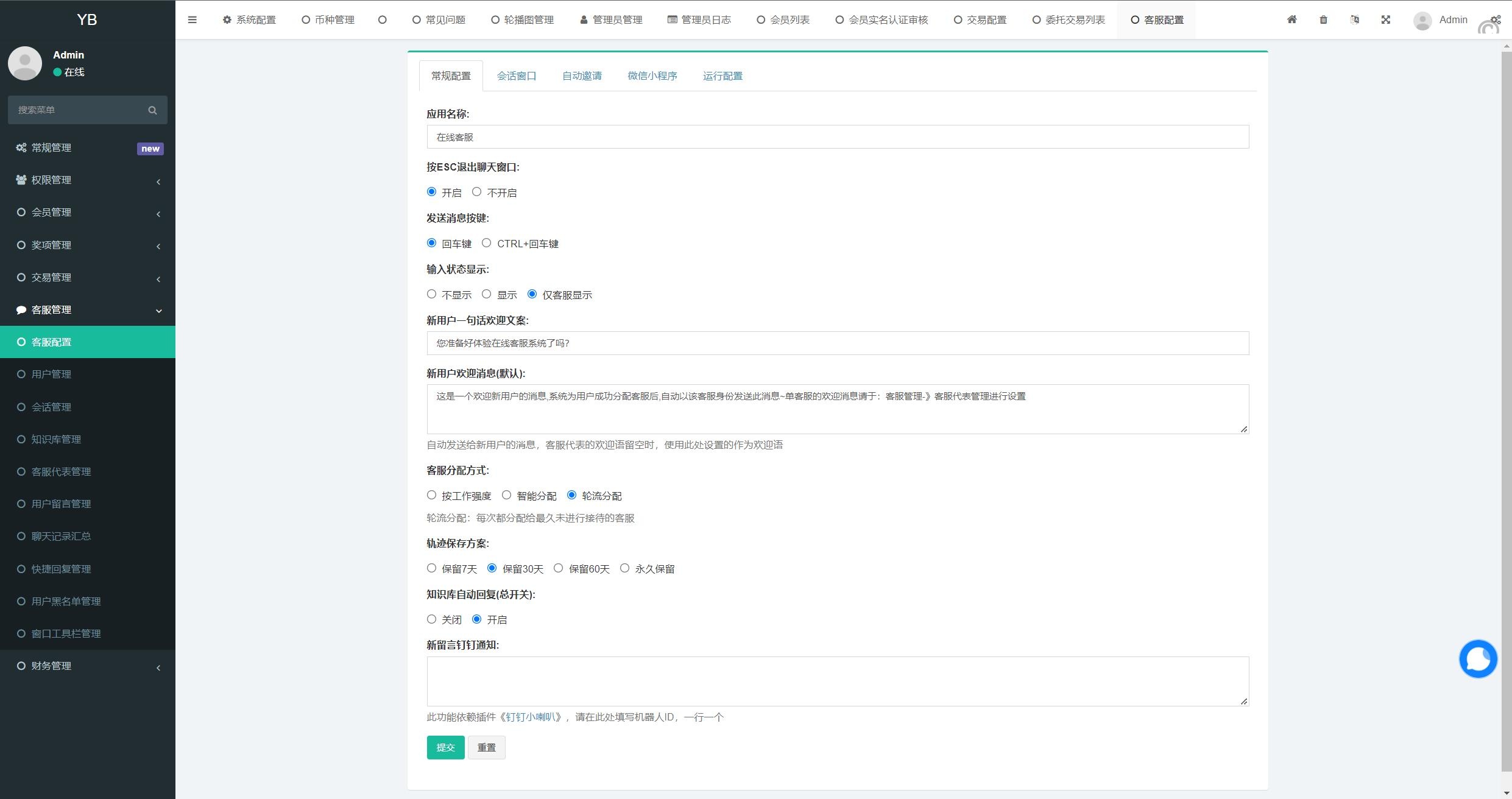Click the hamburger menu toggle icon
This screenshot has height=799, width=1512.
(x=192, y=19)
